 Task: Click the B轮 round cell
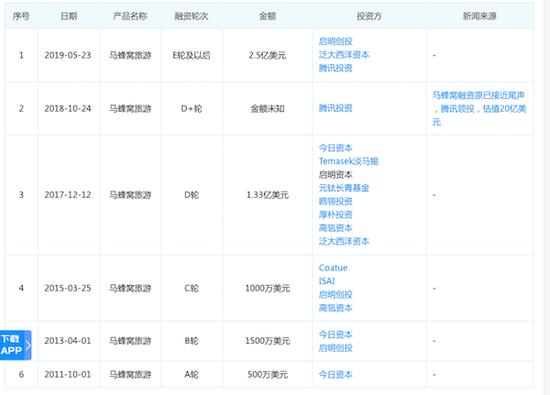tap(192, 341)
